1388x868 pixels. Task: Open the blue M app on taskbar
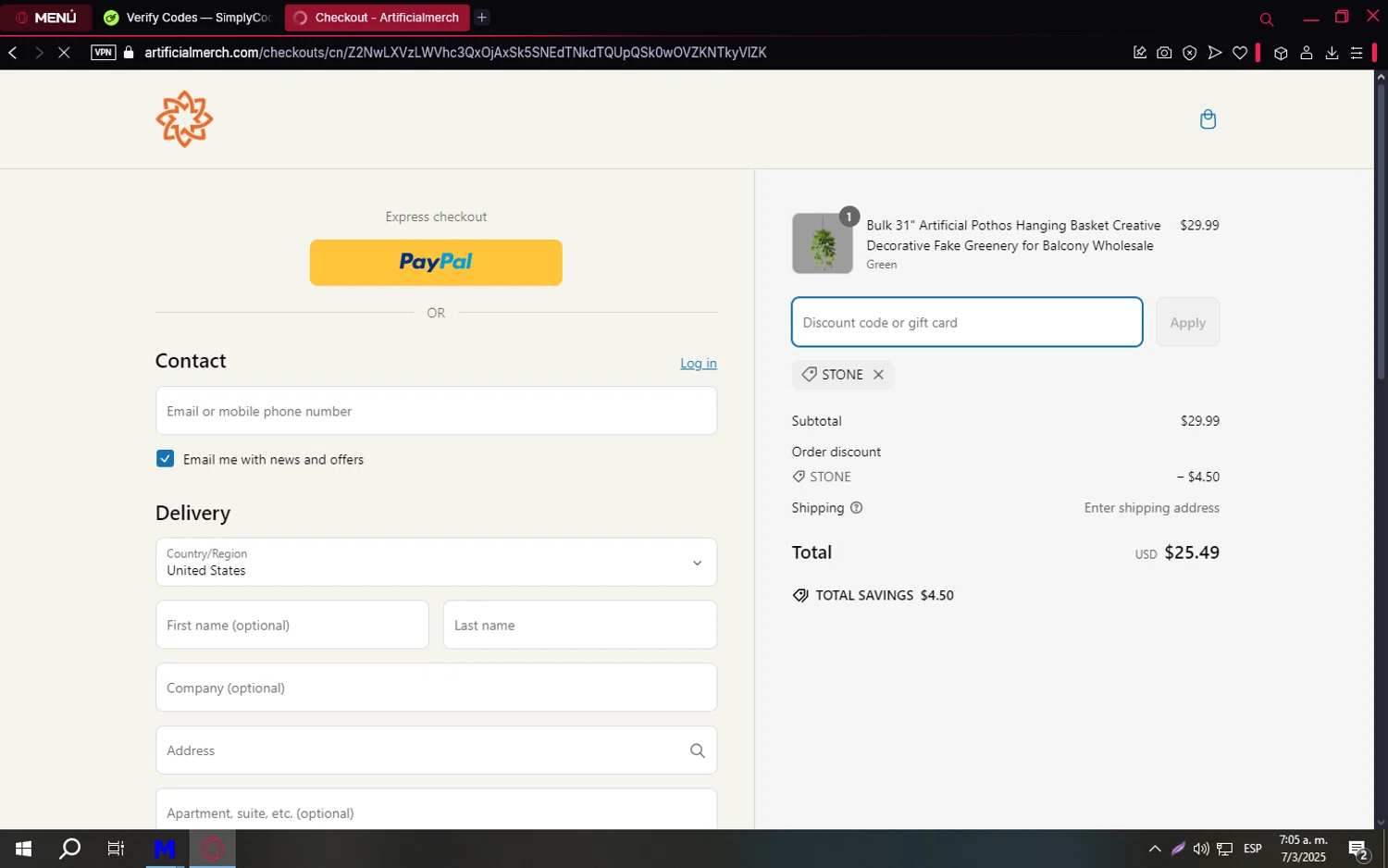pyautogui.click(x=165, y=849)
